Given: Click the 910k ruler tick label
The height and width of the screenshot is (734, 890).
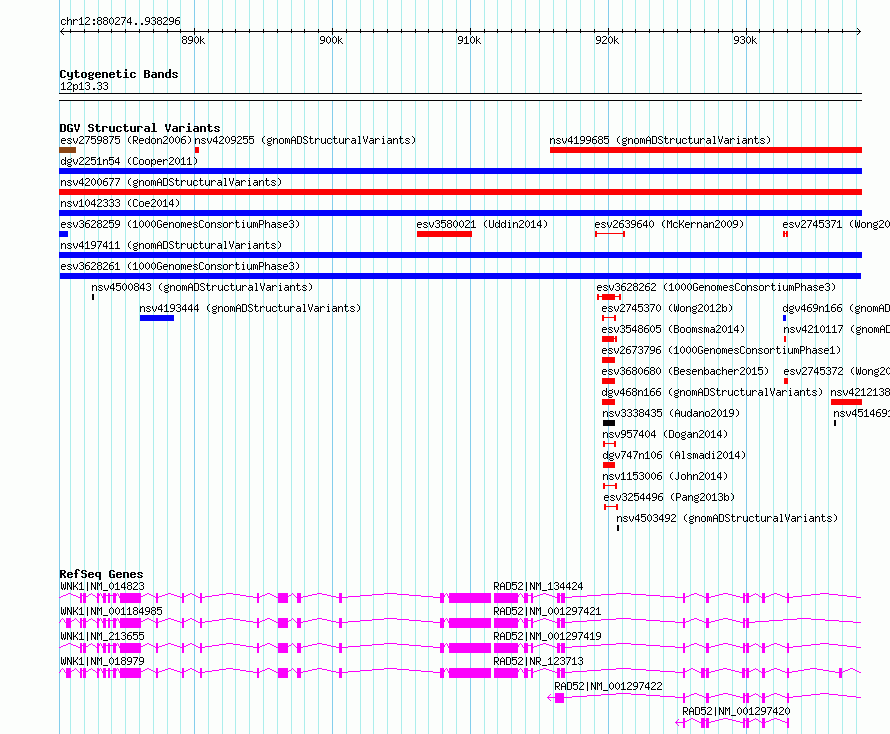Looking at the screenshot, I should [x=469, y=40].
